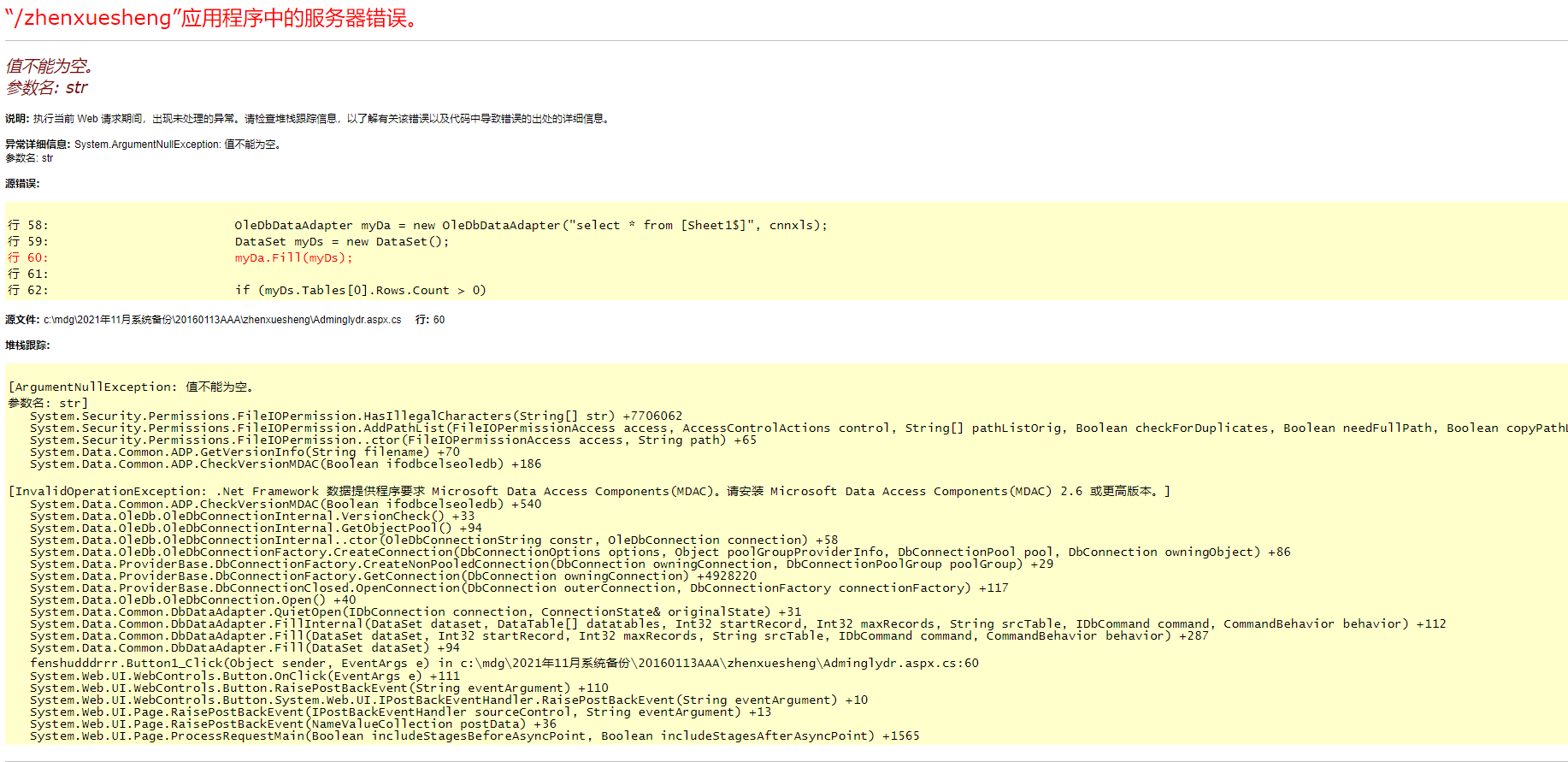Click the stack line 'fenshudddrrr.Button1_Click'
This screenshot has height=762, width=1568.
coord(504,664)
